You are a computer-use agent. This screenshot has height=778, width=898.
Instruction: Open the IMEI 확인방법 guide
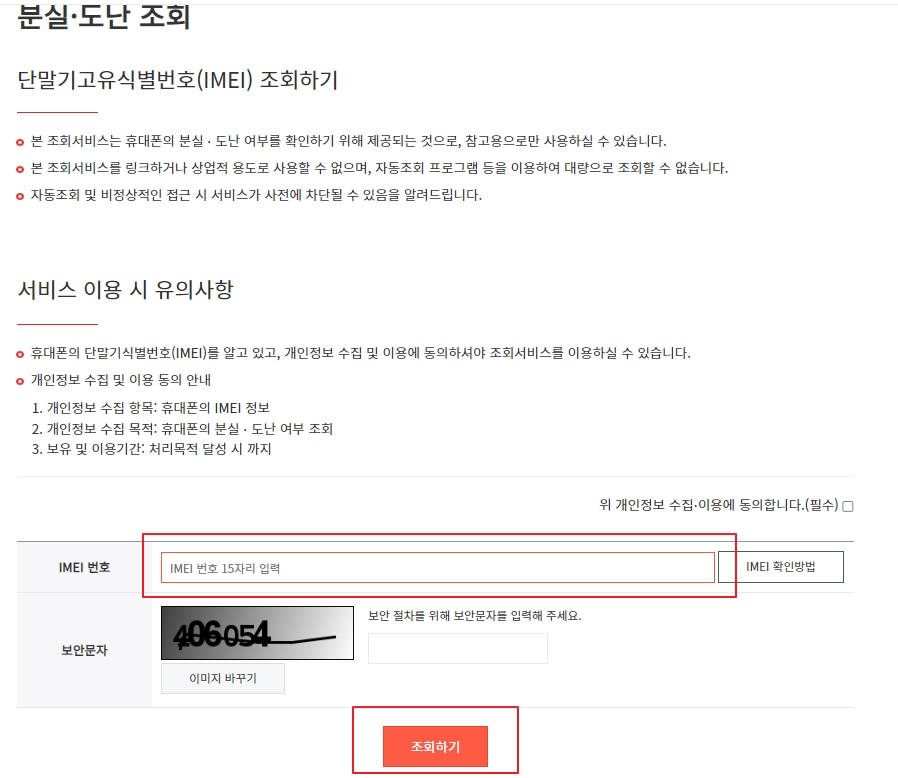coord(781,567)
